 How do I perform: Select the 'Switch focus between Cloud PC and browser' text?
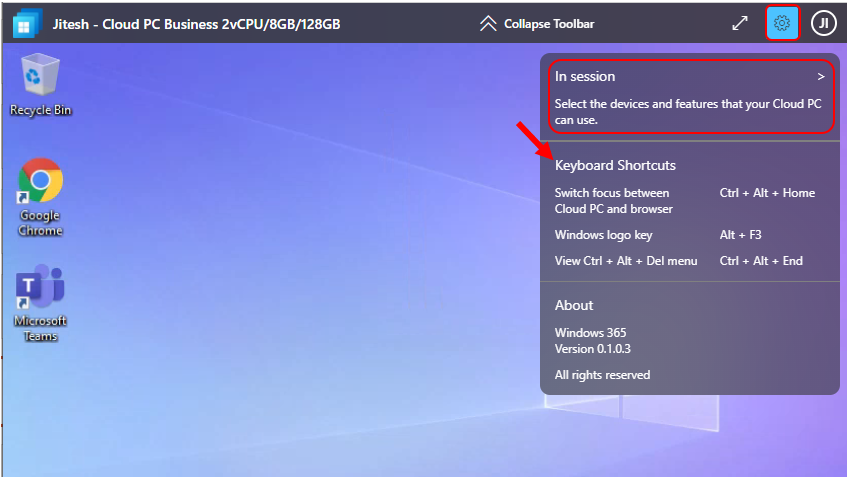pyautogui.click(x=613, y=201)
